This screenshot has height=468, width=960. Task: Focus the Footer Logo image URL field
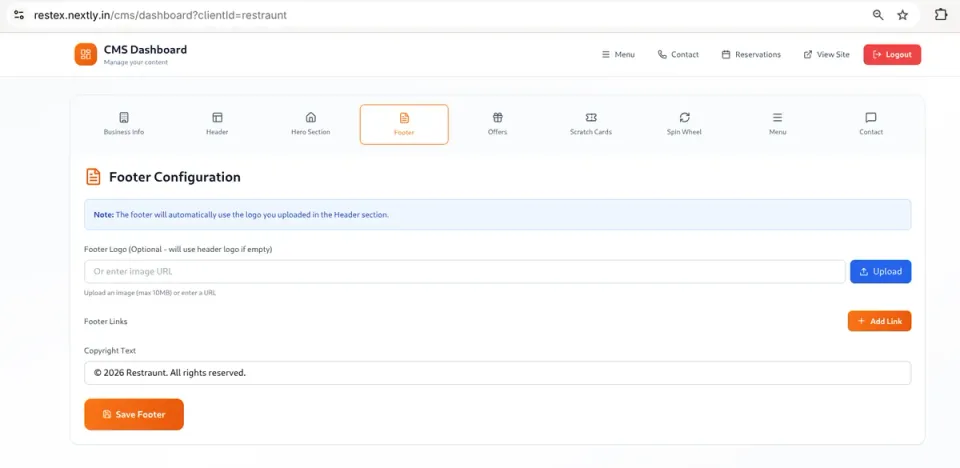tap(465, 271)
